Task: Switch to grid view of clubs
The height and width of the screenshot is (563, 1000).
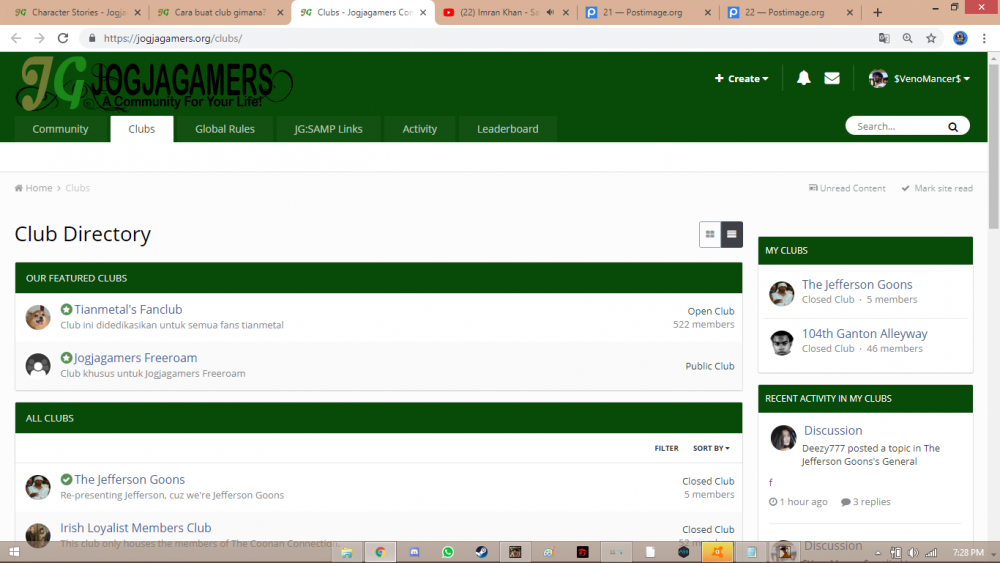Action: tap(710, 235)
